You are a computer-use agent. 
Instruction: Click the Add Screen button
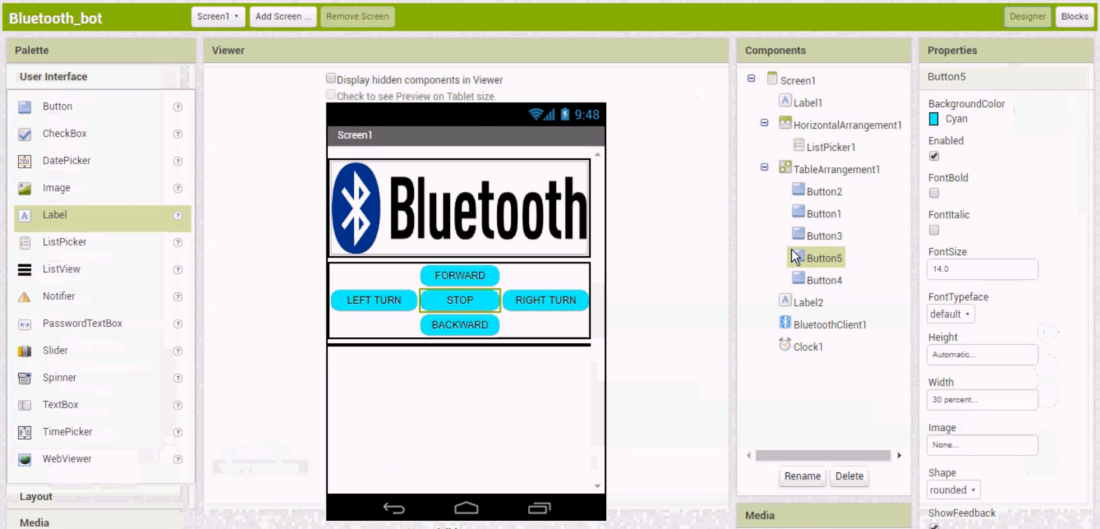pos(283,17)
